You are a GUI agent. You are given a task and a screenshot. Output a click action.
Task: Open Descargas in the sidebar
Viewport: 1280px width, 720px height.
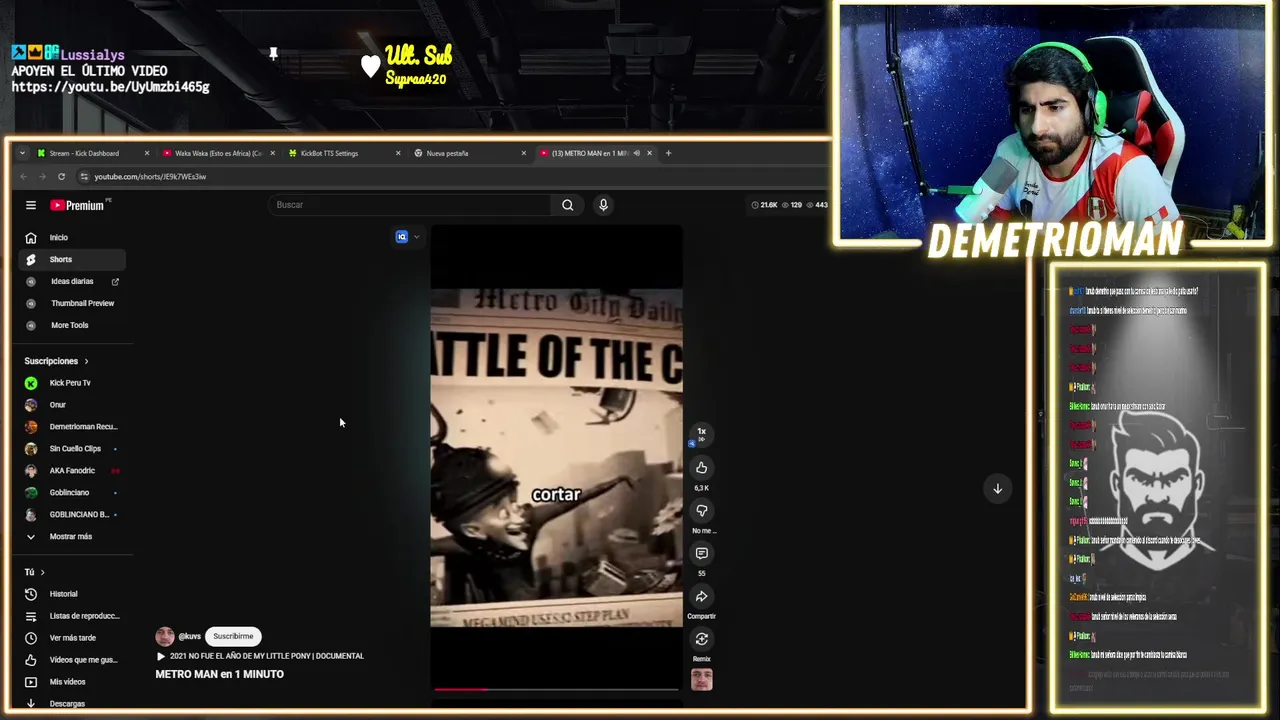click(72, 703)
